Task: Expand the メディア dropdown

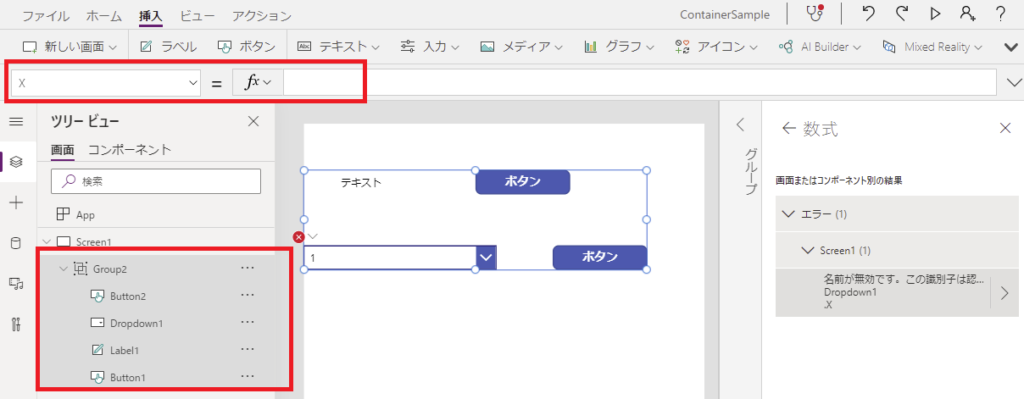Action: pos(522,47)
